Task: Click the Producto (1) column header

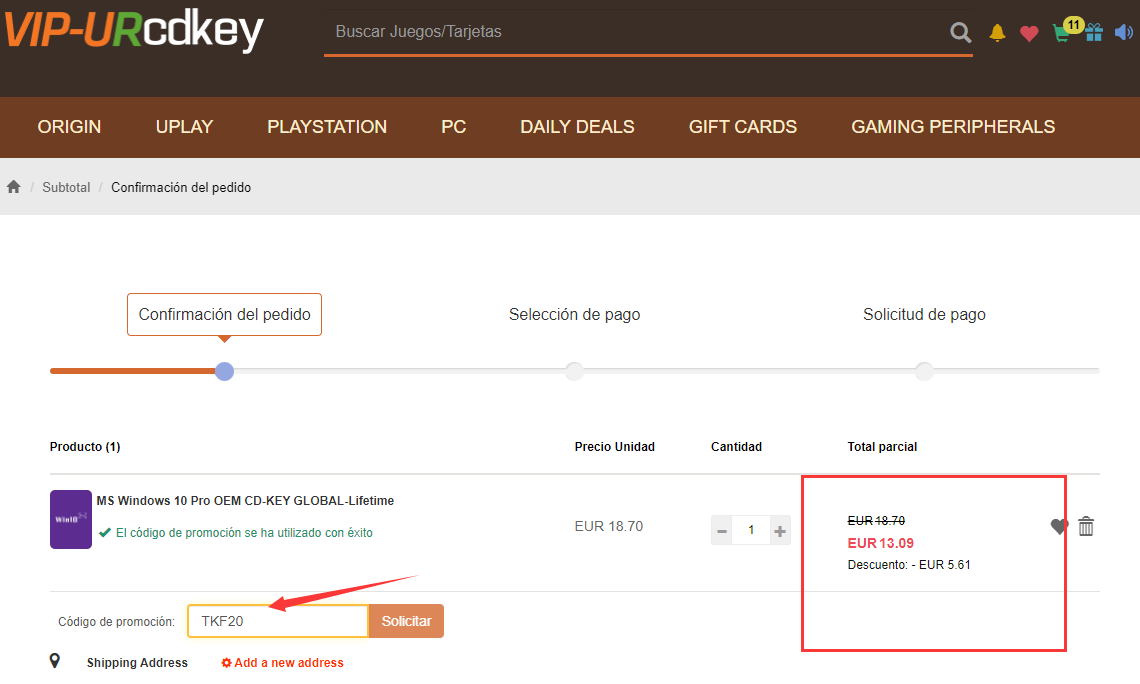Action: [x=85, y=447]
